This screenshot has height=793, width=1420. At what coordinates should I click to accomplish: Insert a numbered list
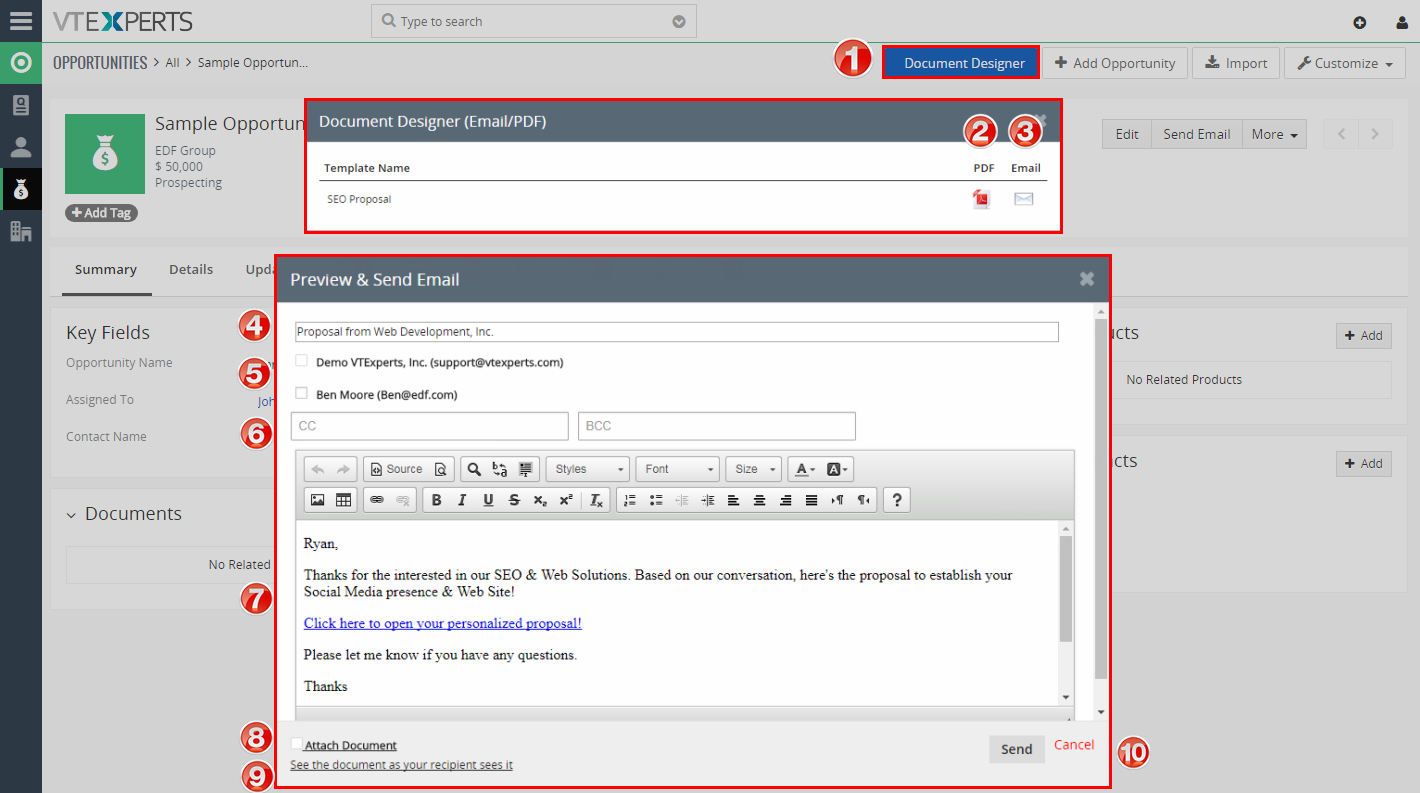(x=630, y=500)
